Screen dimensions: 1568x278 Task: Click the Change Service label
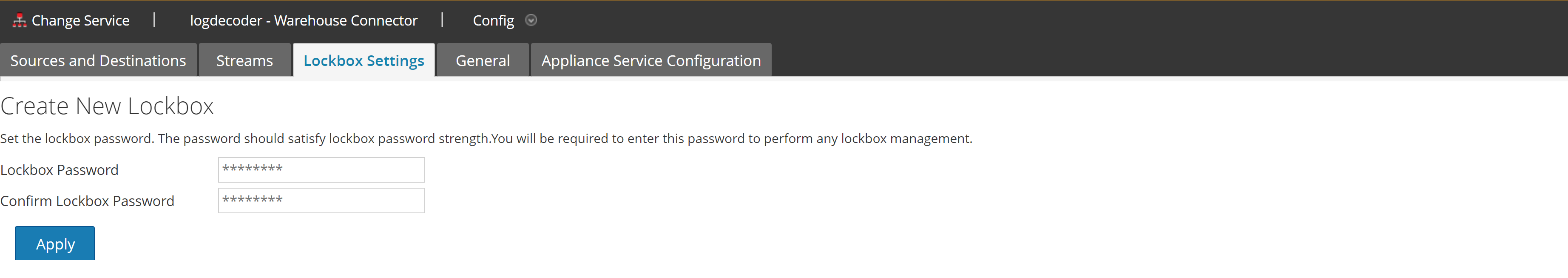pyautogui.click(x=80, y=21)
